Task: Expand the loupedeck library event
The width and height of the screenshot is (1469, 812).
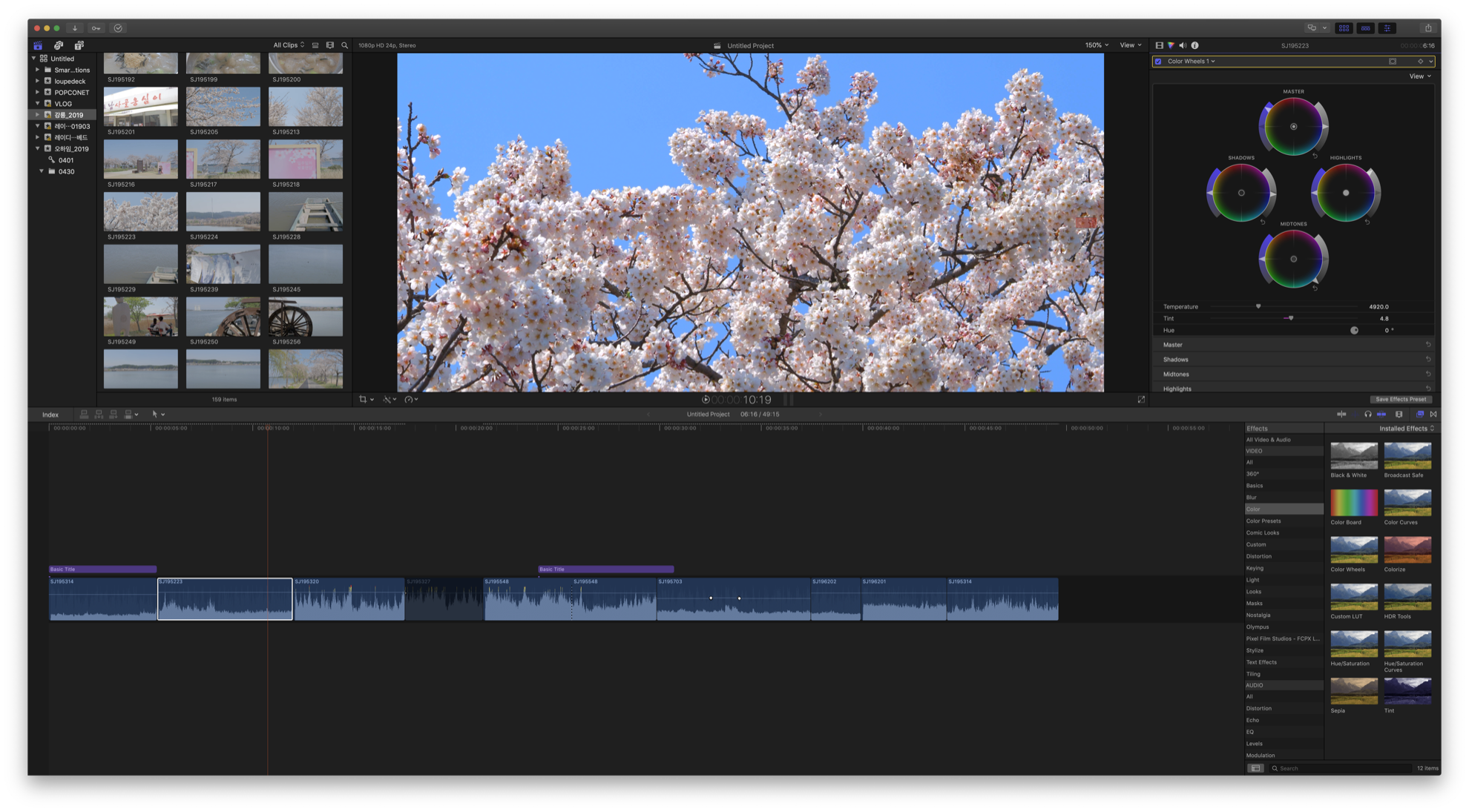Action: pyautogui.click(x=37, y=81)
